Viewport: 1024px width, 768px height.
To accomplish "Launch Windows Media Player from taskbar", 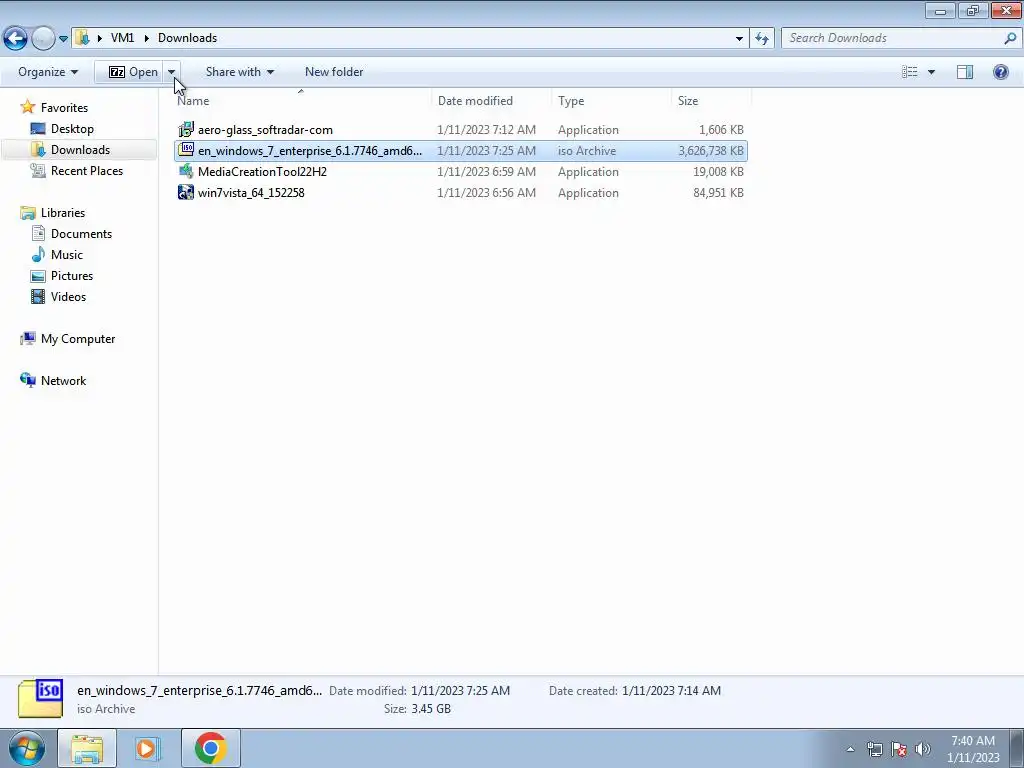I will (x=148, y=748).
